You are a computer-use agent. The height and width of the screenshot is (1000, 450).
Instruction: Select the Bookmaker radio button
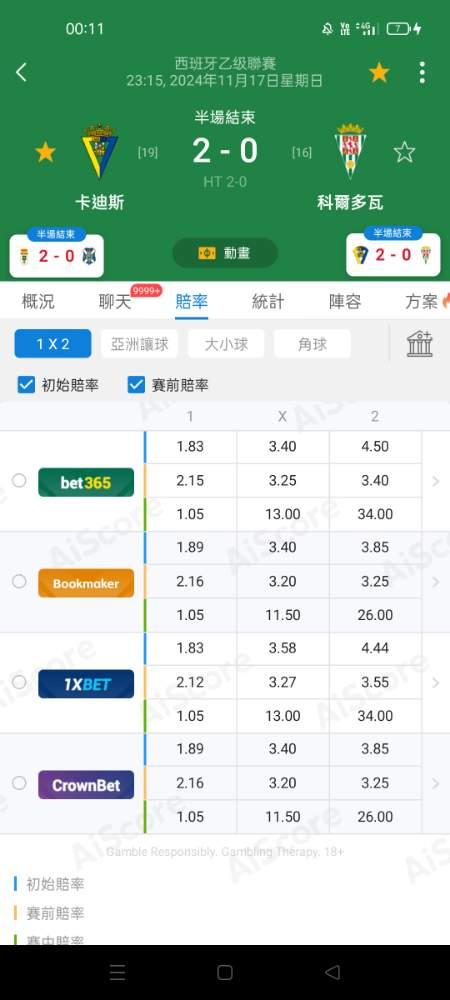pyautogui.click(x=19, y=581)
